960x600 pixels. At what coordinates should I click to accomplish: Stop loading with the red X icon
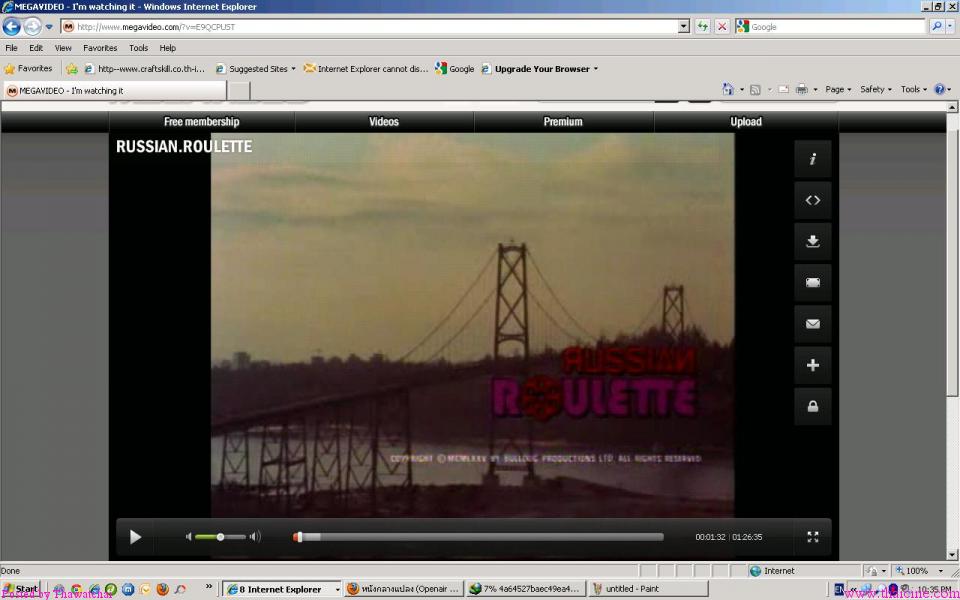click(722, 27)
